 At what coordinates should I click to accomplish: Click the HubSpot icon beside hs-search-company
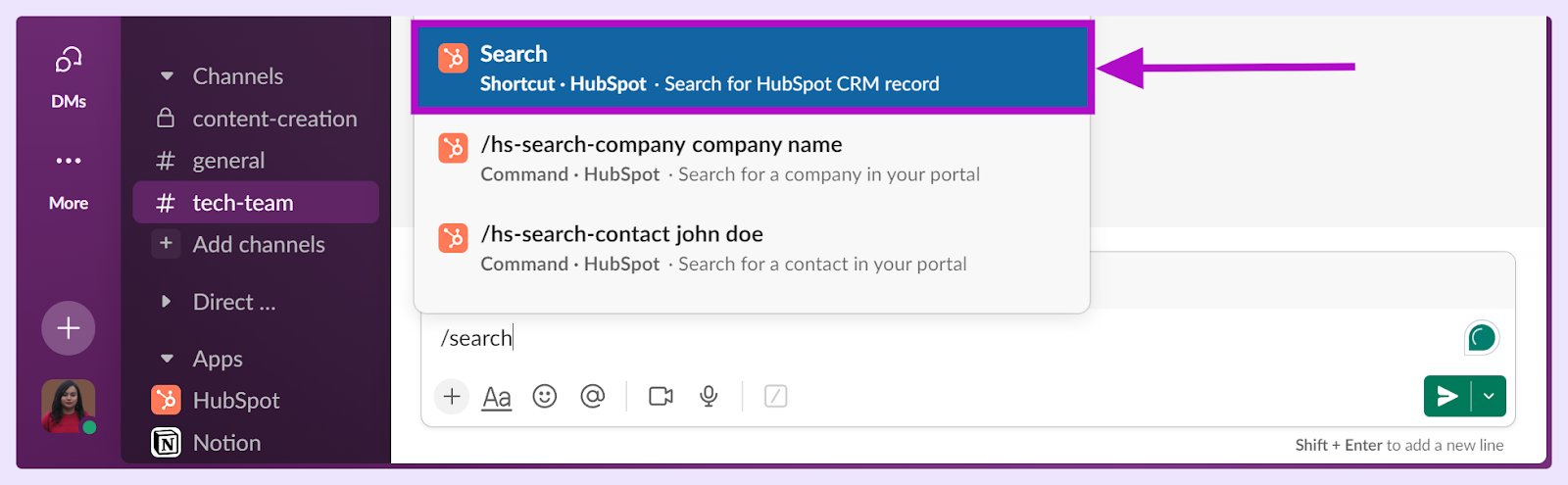click(x=453, y=148)
